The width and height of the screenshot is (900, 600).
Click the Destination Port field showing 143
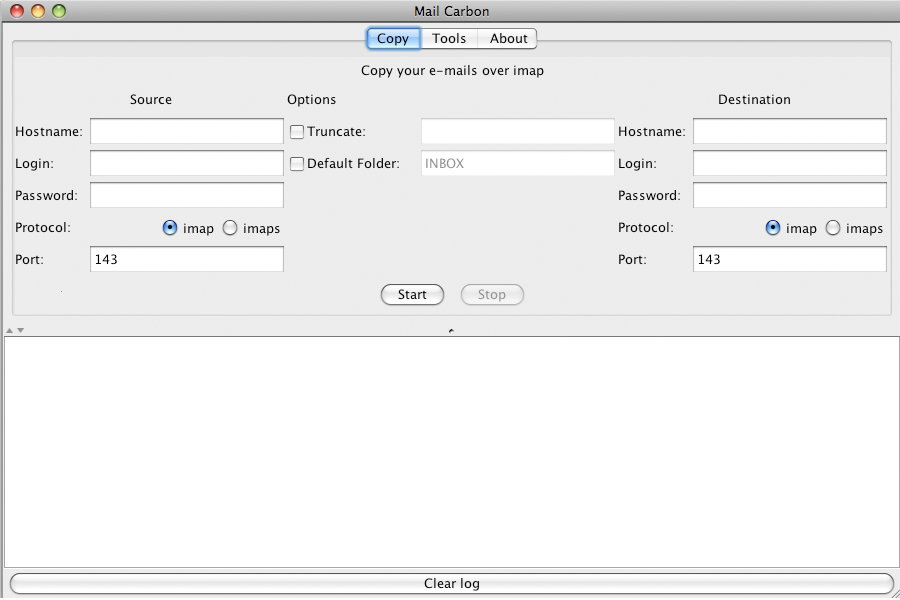point(790,260)
